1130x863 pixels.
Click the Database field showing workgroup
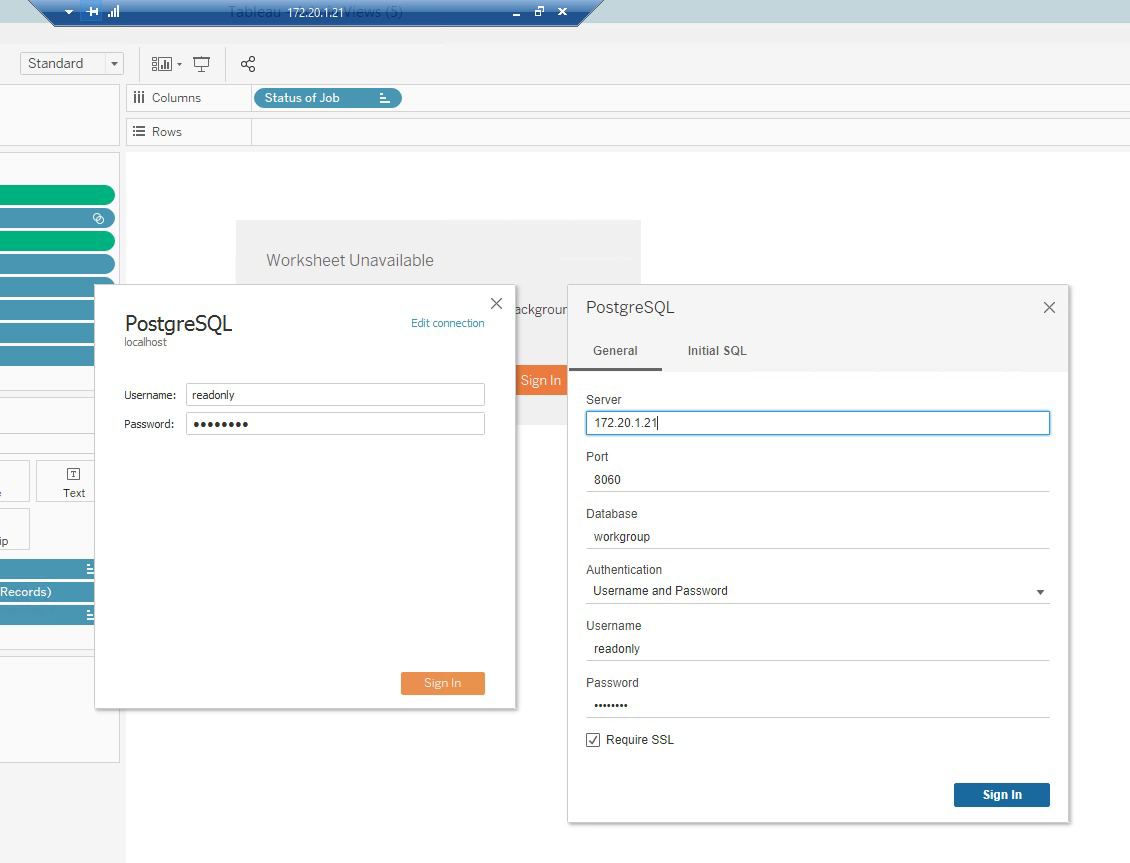(817, 537)
